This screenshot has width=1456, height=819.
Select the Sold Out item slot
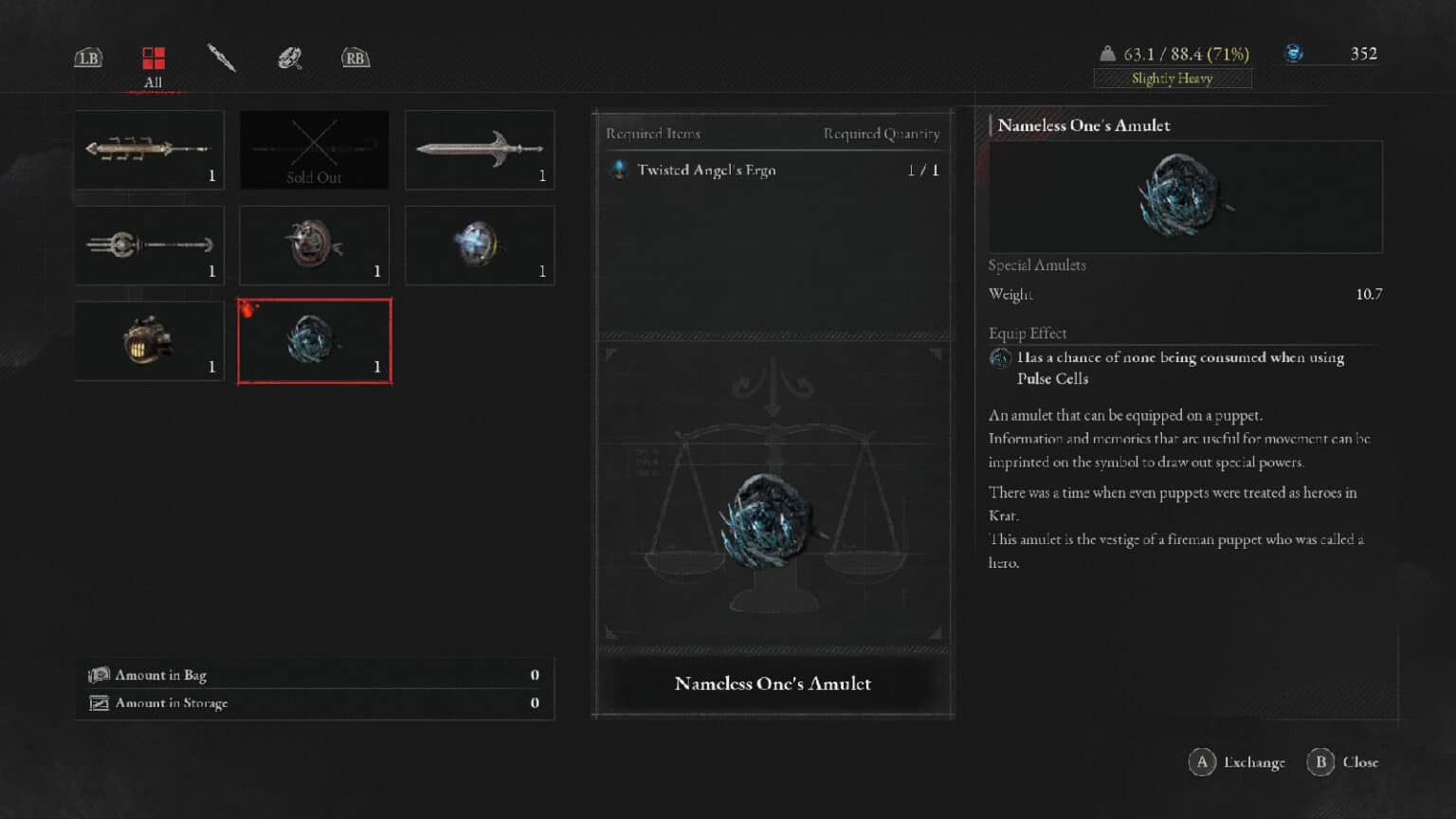[x=314, y=150]
